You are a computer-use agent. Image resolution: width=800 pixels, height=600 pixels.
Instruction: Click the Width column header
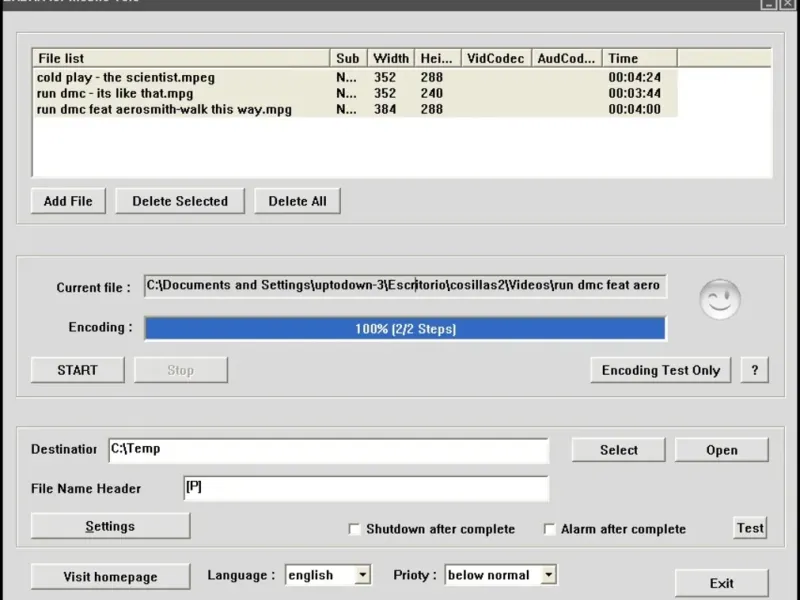[391, 58]
